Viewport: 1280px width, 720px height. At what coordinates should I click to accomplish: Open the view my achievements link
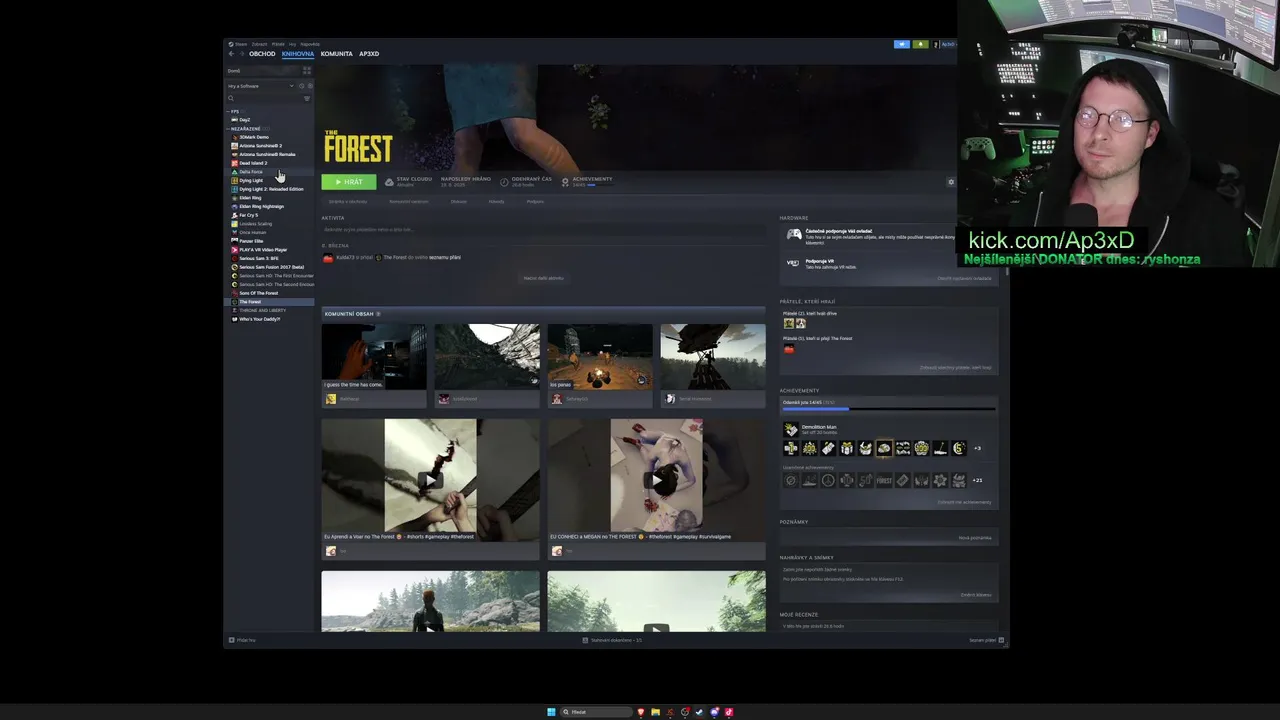(x=964, y=502)
